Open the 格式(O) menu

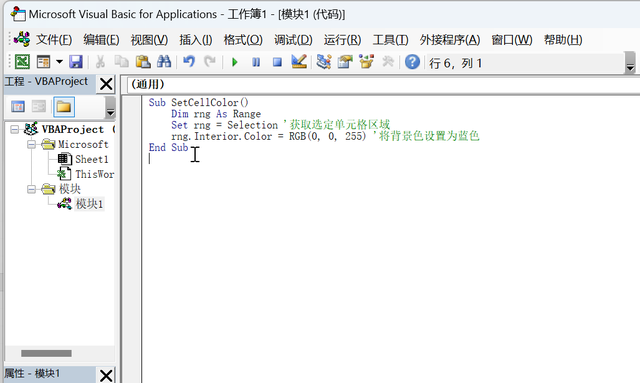[x=243, y=40]
